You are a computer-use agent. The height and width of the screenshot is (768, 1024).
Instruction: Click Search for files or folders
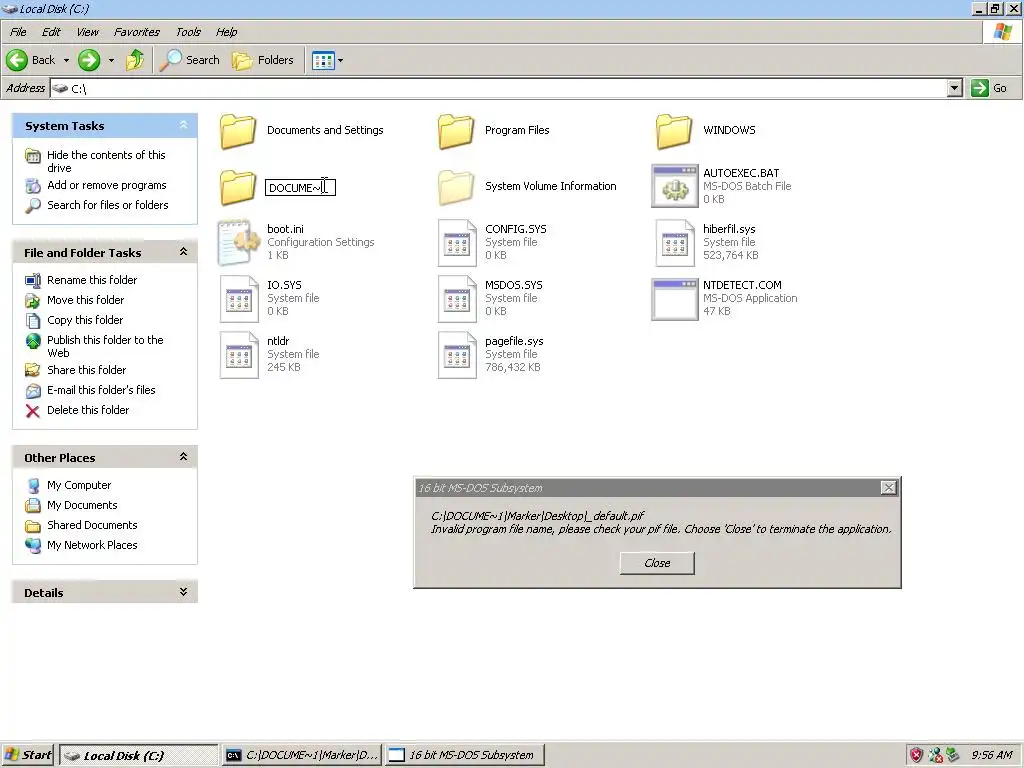[108, 205]
